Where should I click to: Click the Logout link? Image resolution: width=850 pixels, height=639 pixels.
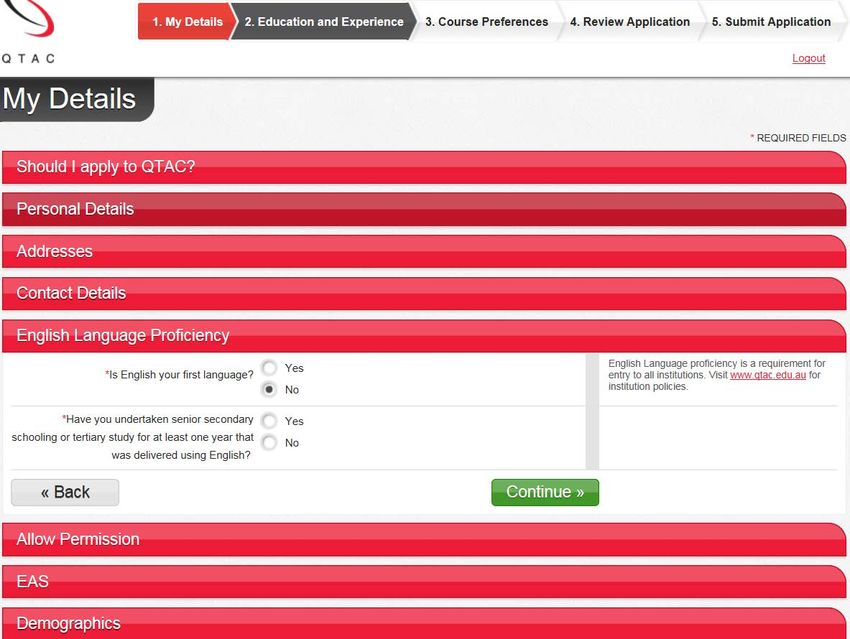click(x=808, y=58)
